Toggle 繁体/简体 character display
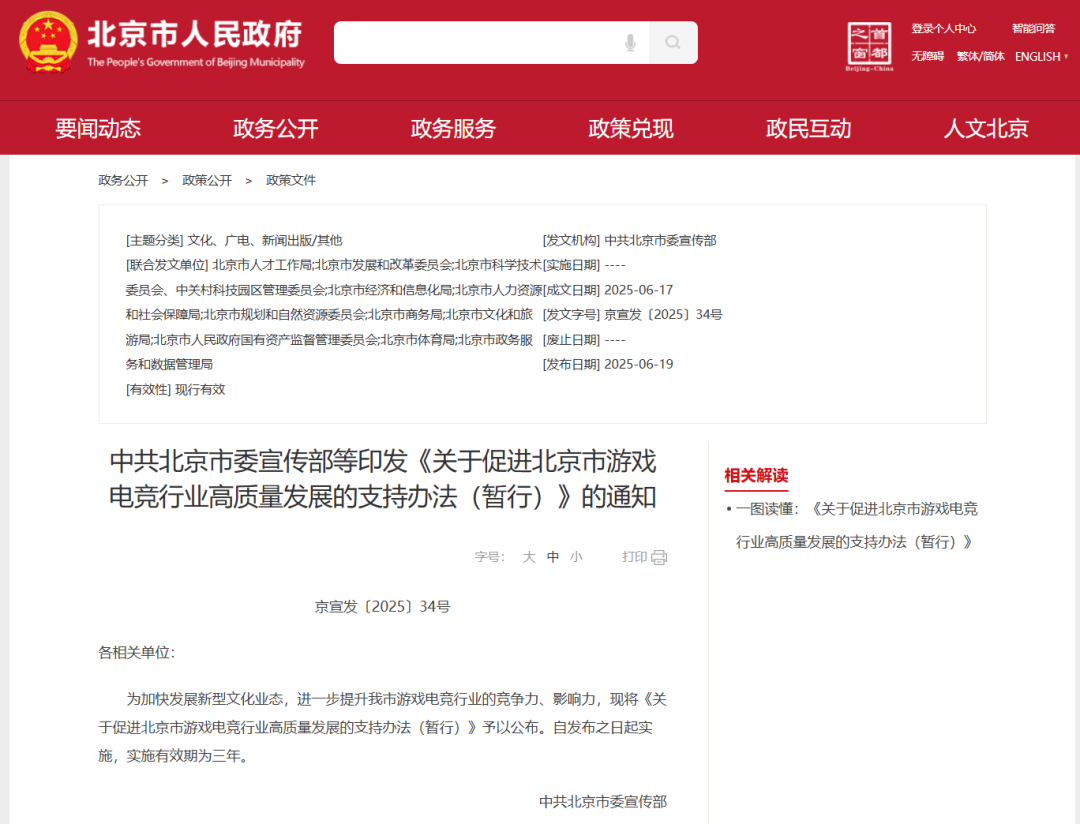 pyautogui.click(x=980, y=57)
